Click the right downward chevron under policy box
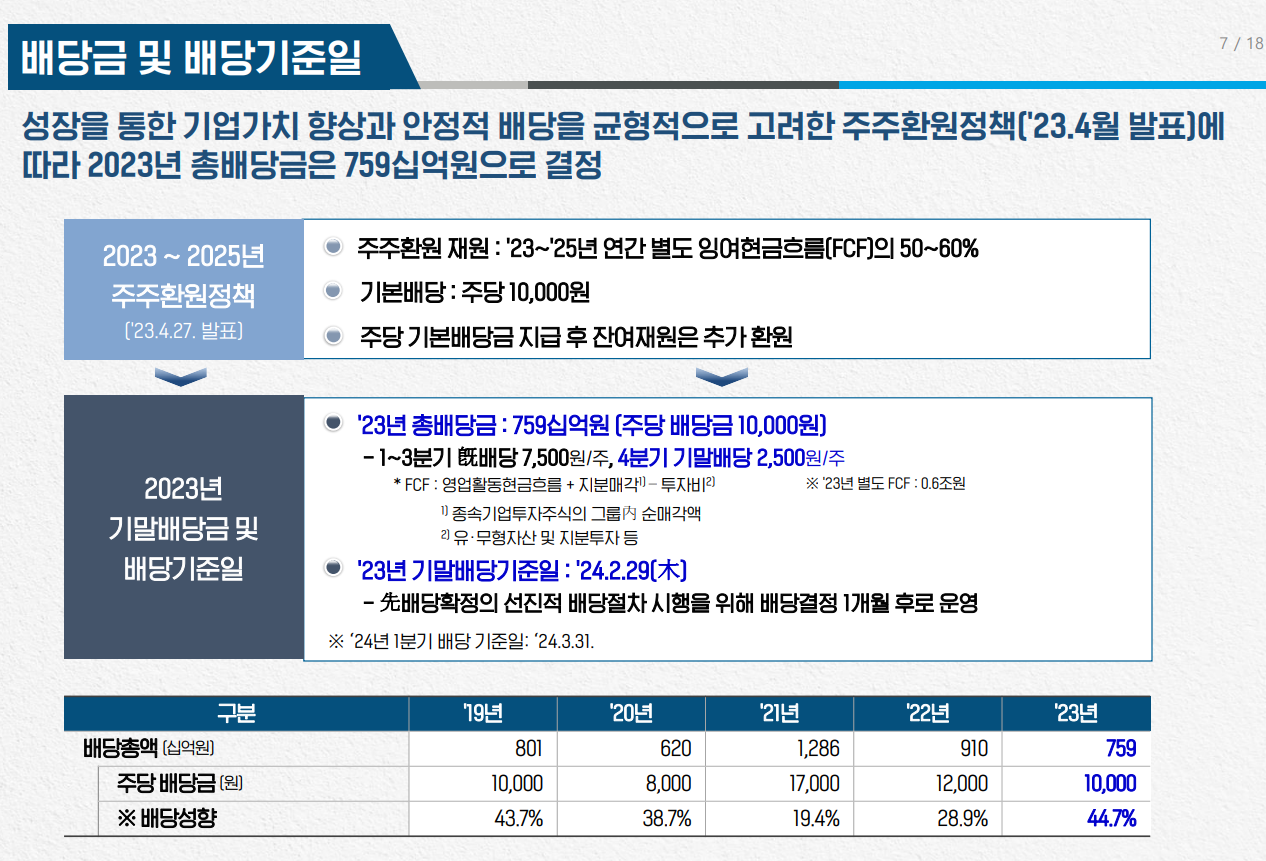The width and height of the screenshot is (1266, 861). tap(721, 377)
